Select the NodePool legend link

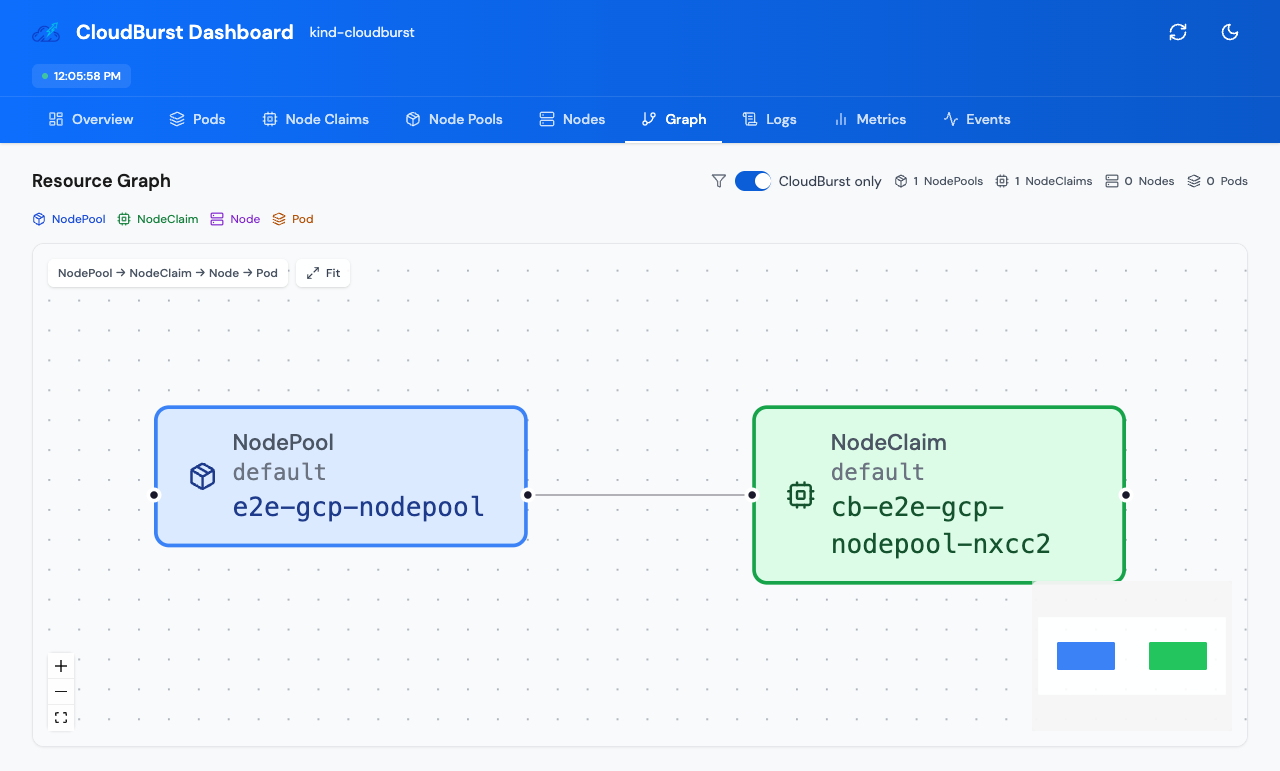click(x=68, y=219)
